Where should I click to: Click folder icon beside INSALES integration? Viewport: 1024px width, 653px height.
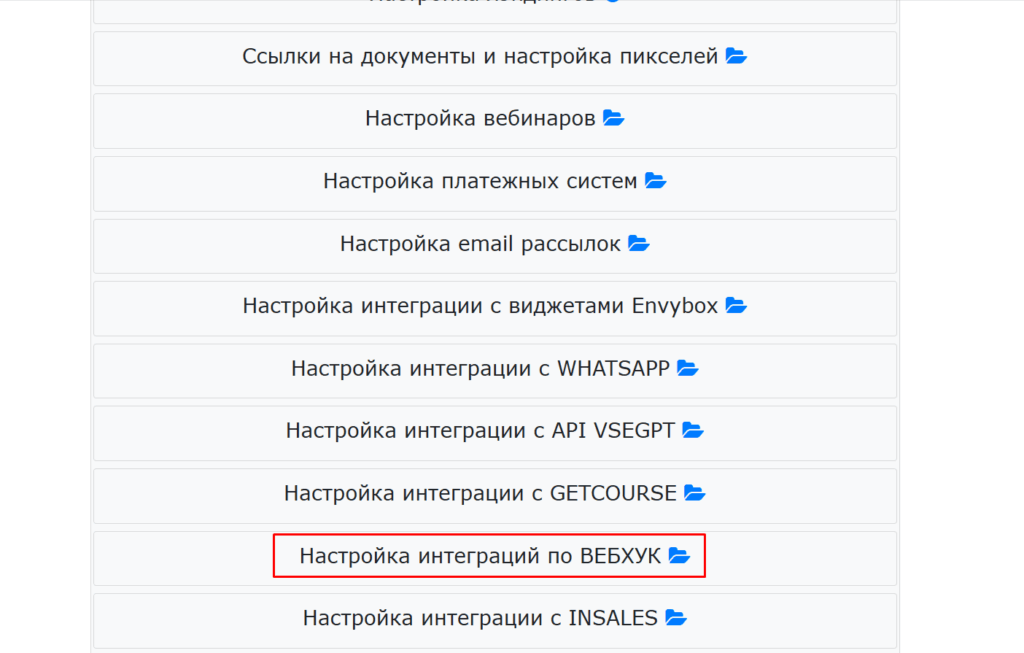pyautogui.click(x=676, y=618)
